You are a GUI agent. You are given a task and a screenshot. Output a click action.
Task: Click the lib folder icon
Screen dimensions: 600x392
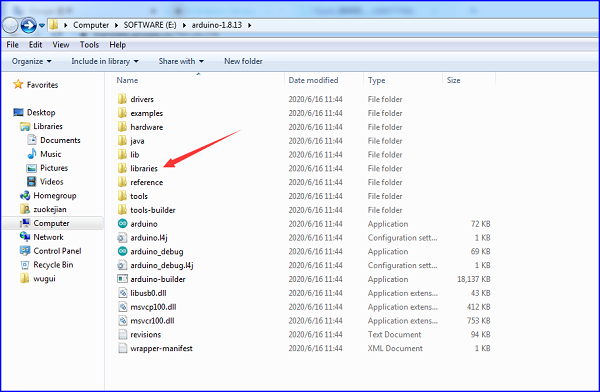[122, 154]
